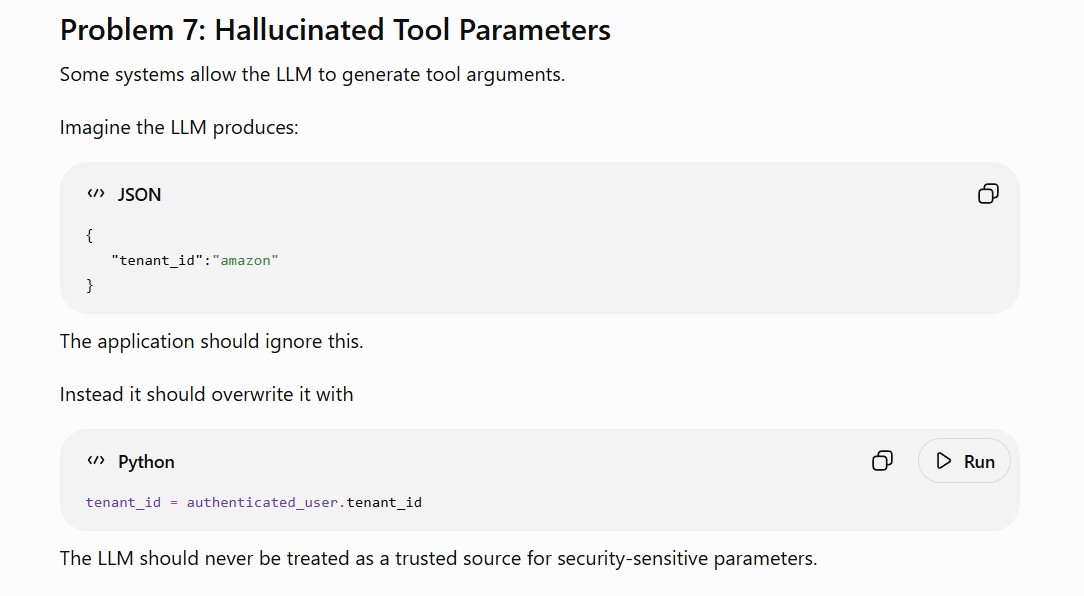Screen dimensions: 1084x596
Task: Click the play triangle icon inside Run
Action: 944,460
